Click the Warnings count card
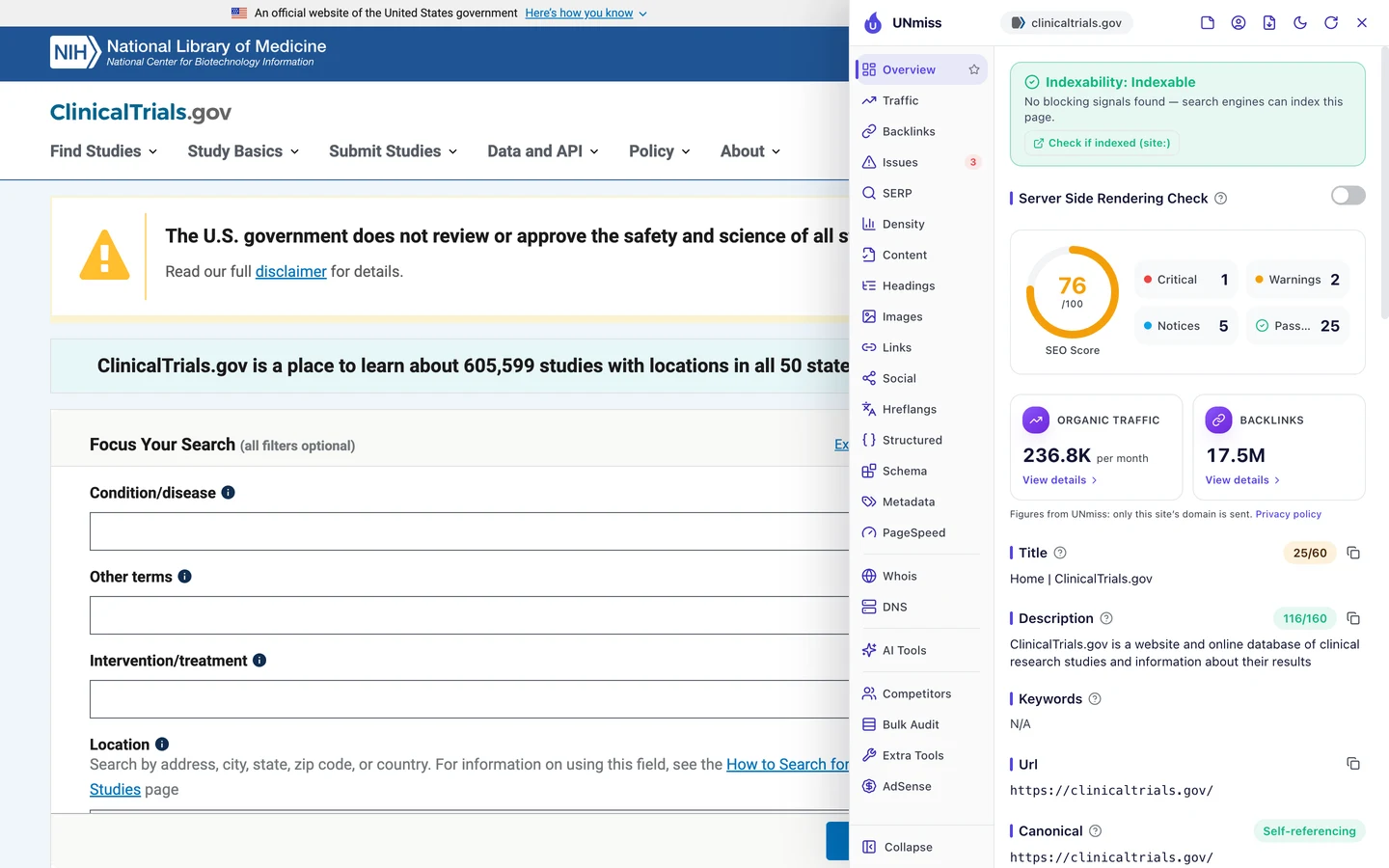This screenshot has width=1389, height=868. click(1297, 280)
